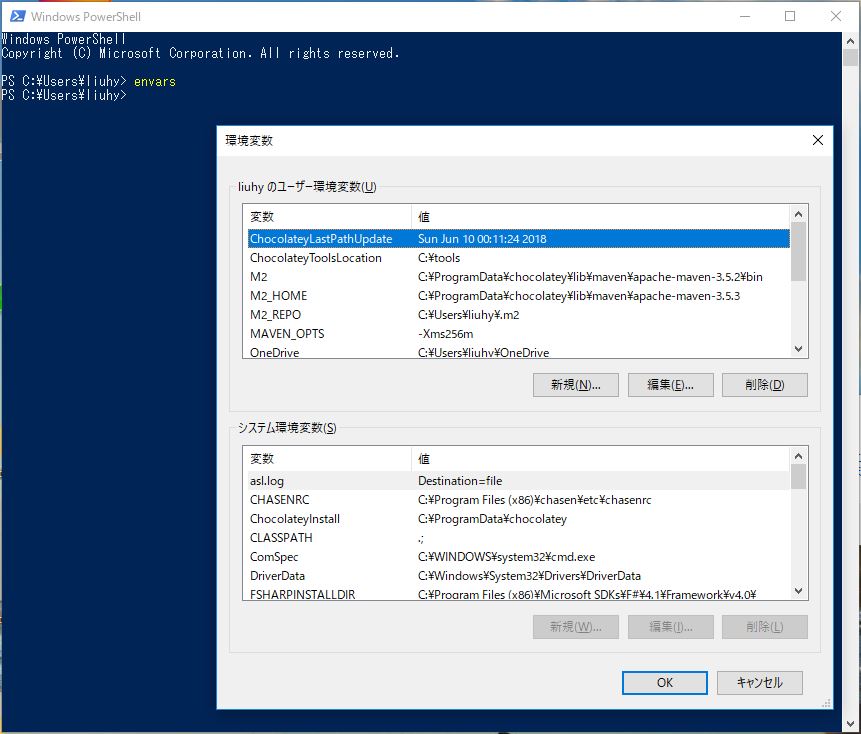This screenshot has height=734, width=861.
Task: Click the disabled 削除(L) system button
Action: point(764,627)
